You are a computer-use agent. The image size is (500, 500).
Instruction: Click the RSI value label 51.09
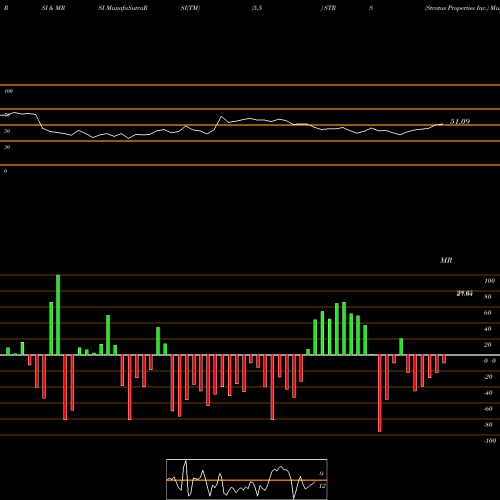tap(460, 122)
